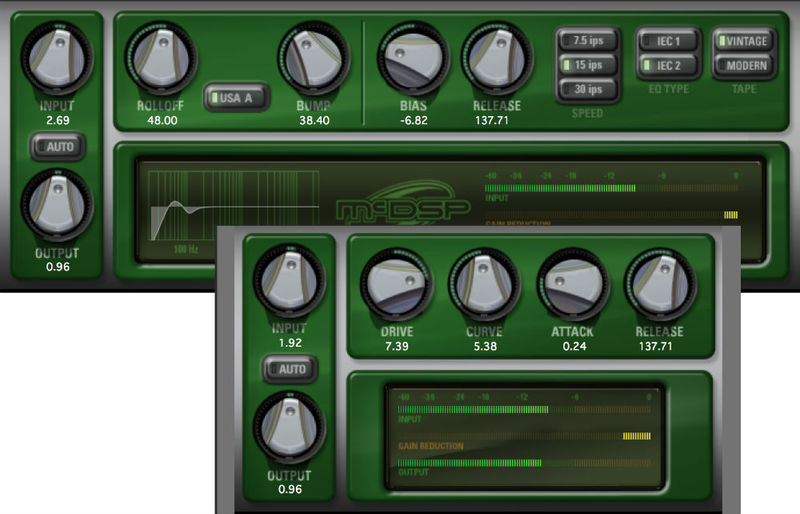Click the Bias value -6.82

[x=414, y=120]
